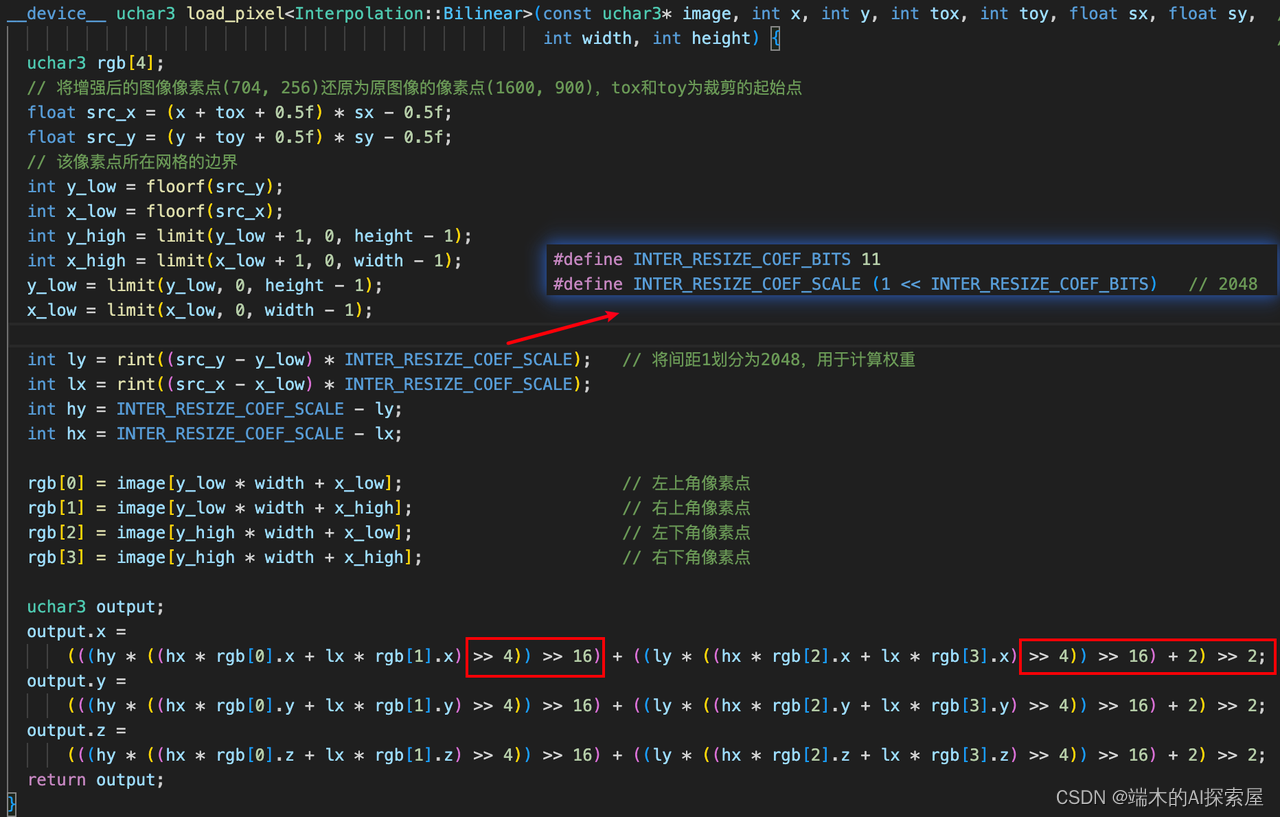1280x817 pixels.
Task: Click the 'int hx = INTER_RESIZE_COEF_SCALE - lx;' line
Action: click(215, 433)
